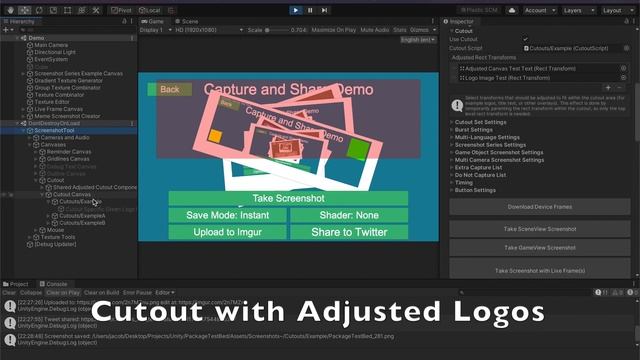
Task: Toggle the Inspector lock icon
Action: click(627, 21)
